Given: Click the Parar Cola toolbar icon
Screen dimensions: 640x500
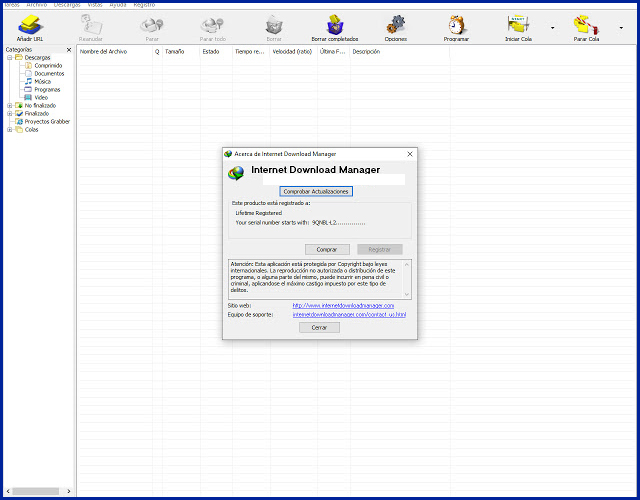Looking at the screenshot, I should pyautogui.click(x=586, y=28).
